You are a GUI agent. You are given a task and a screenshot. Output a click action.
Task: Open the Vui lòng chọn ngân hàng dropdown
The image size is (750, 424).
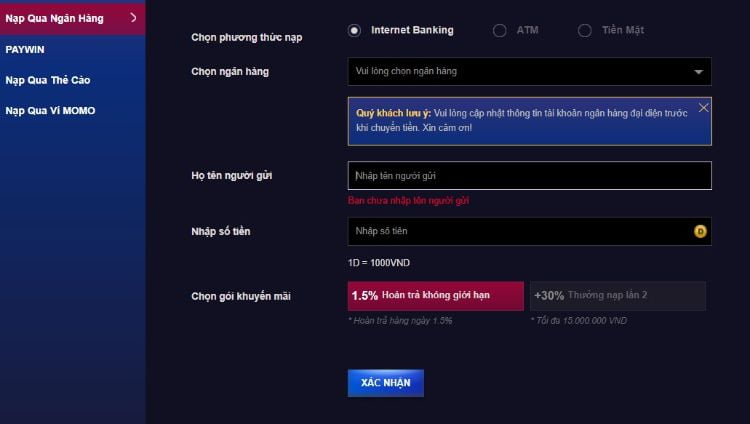[x=529, y=71]
